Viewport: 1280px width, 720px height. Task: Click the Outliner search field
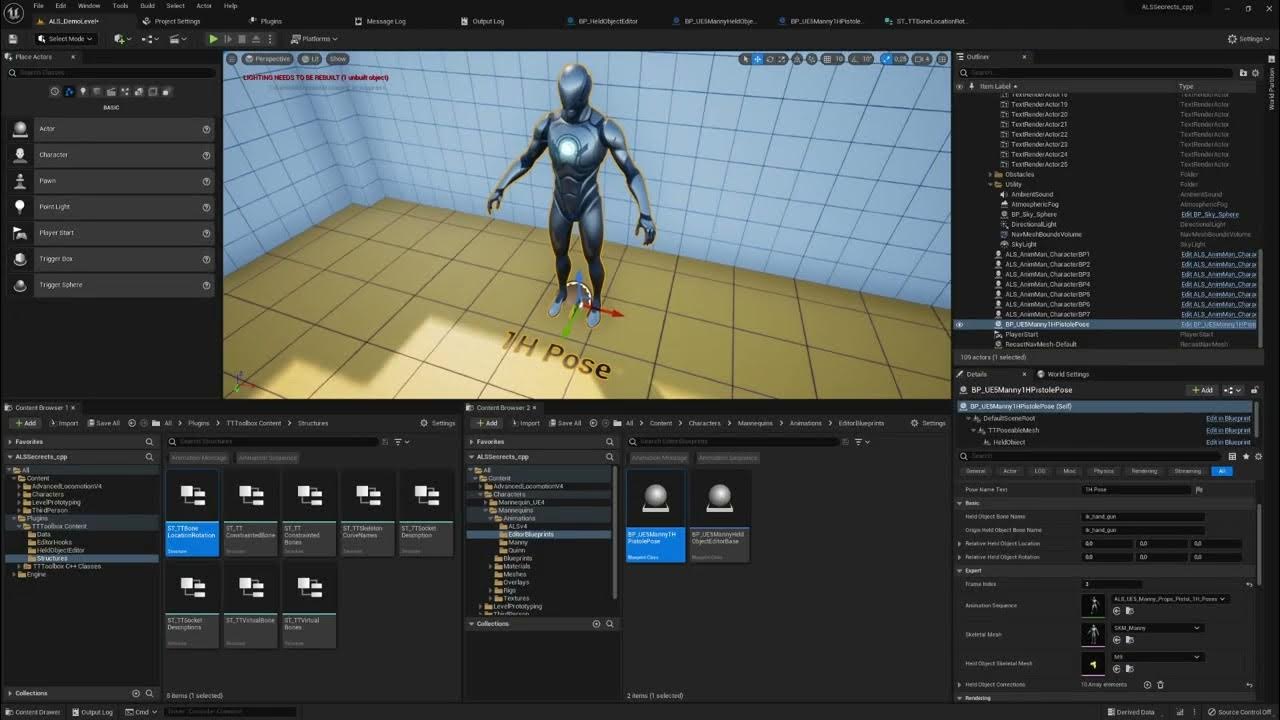coord(1096,73)
